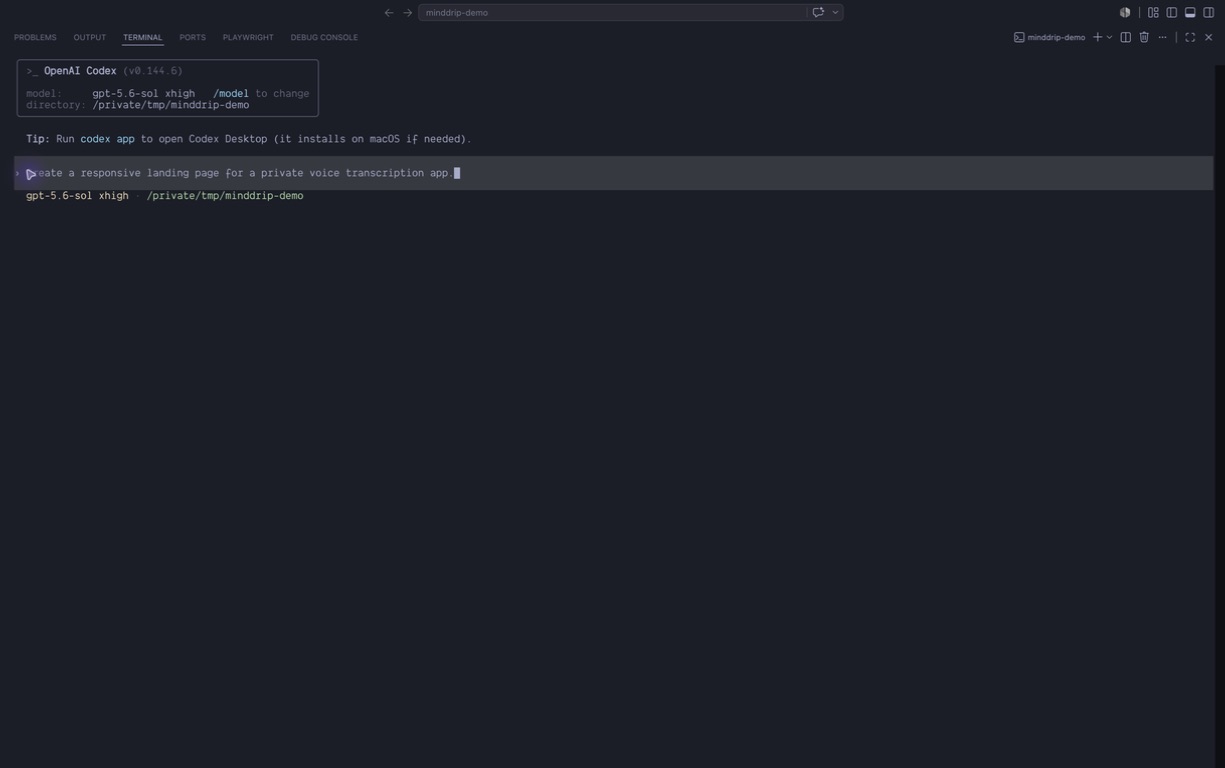Click into the Codex prompt input line
The image size is (1225, 768).
(x=614, y=173)
